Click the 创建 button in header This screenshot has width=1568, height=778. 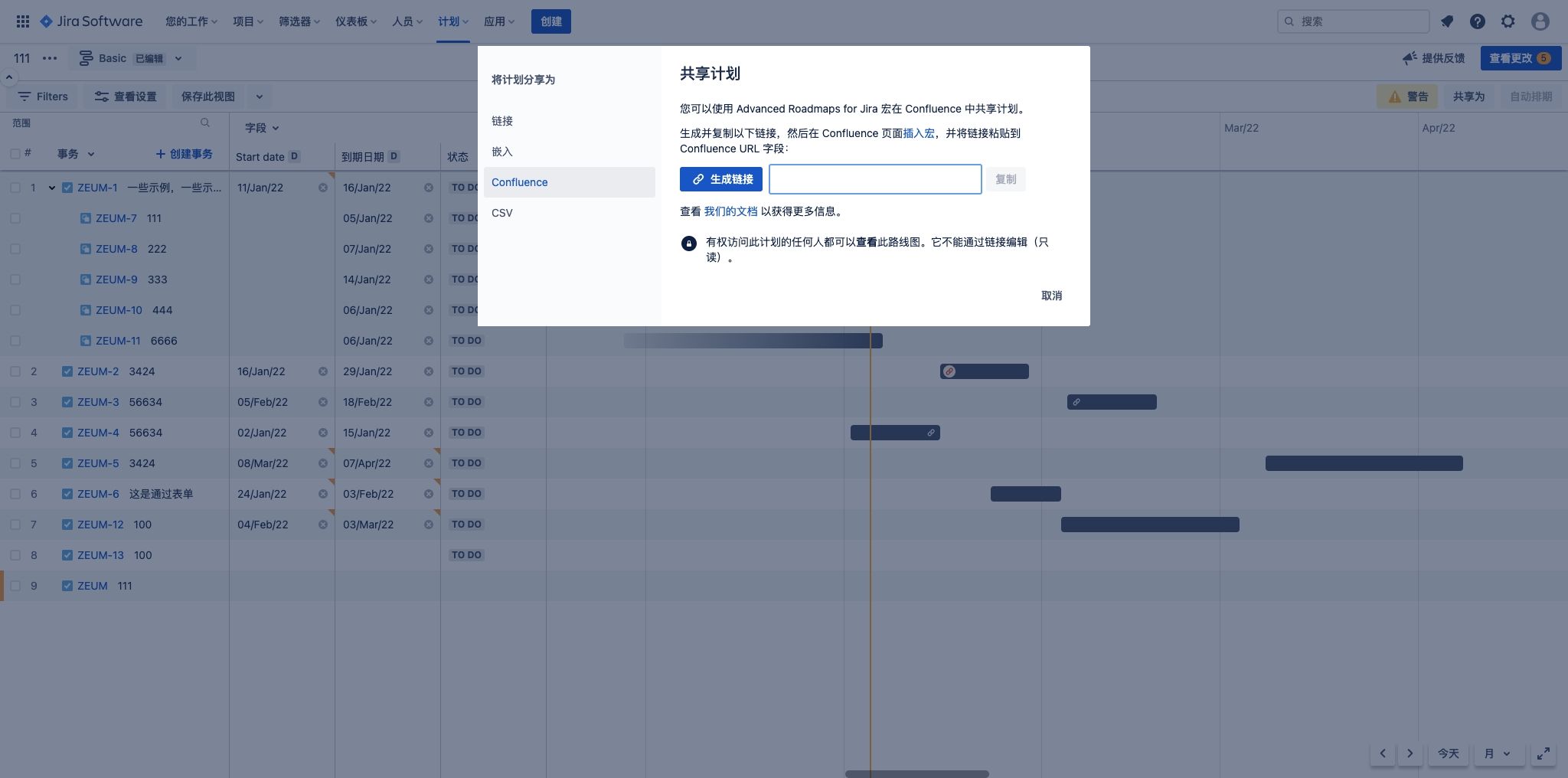[551, 21]
